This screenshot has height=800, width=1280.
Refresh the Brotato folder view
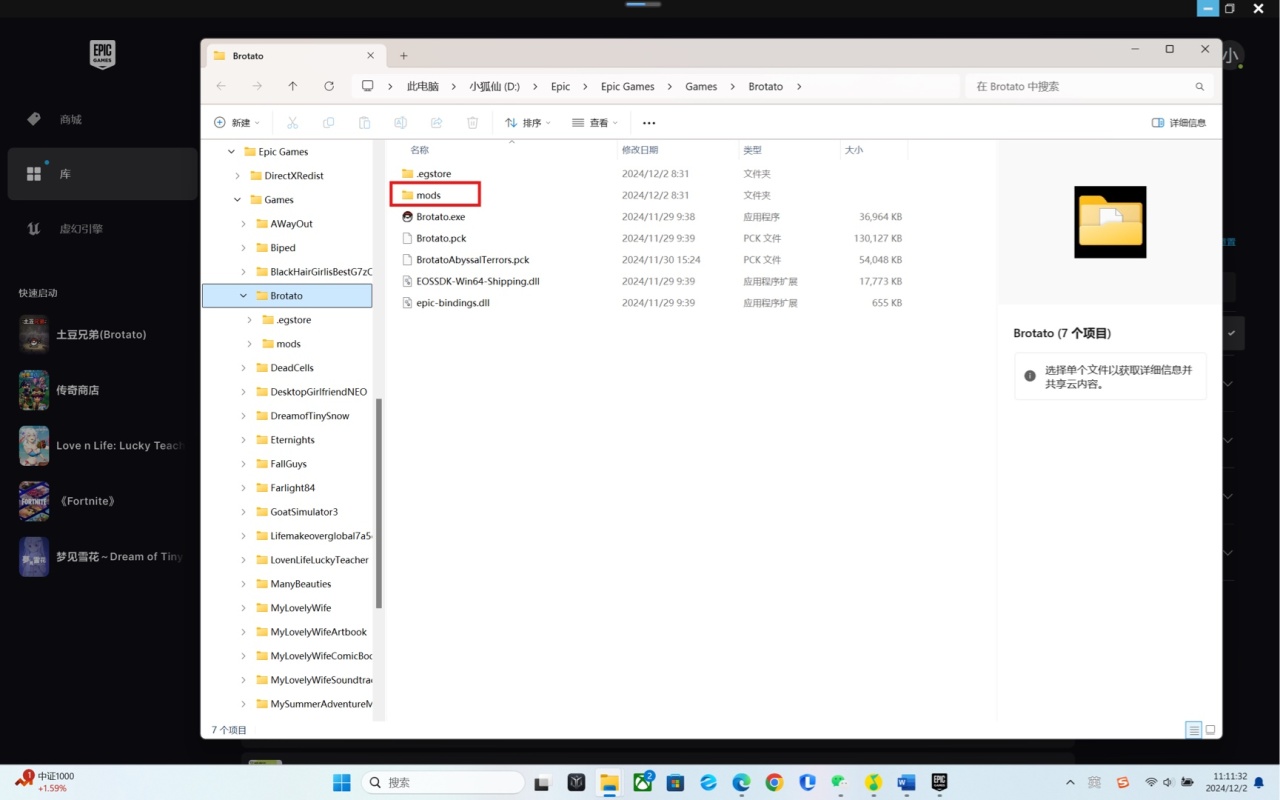(x=329, y=86)
